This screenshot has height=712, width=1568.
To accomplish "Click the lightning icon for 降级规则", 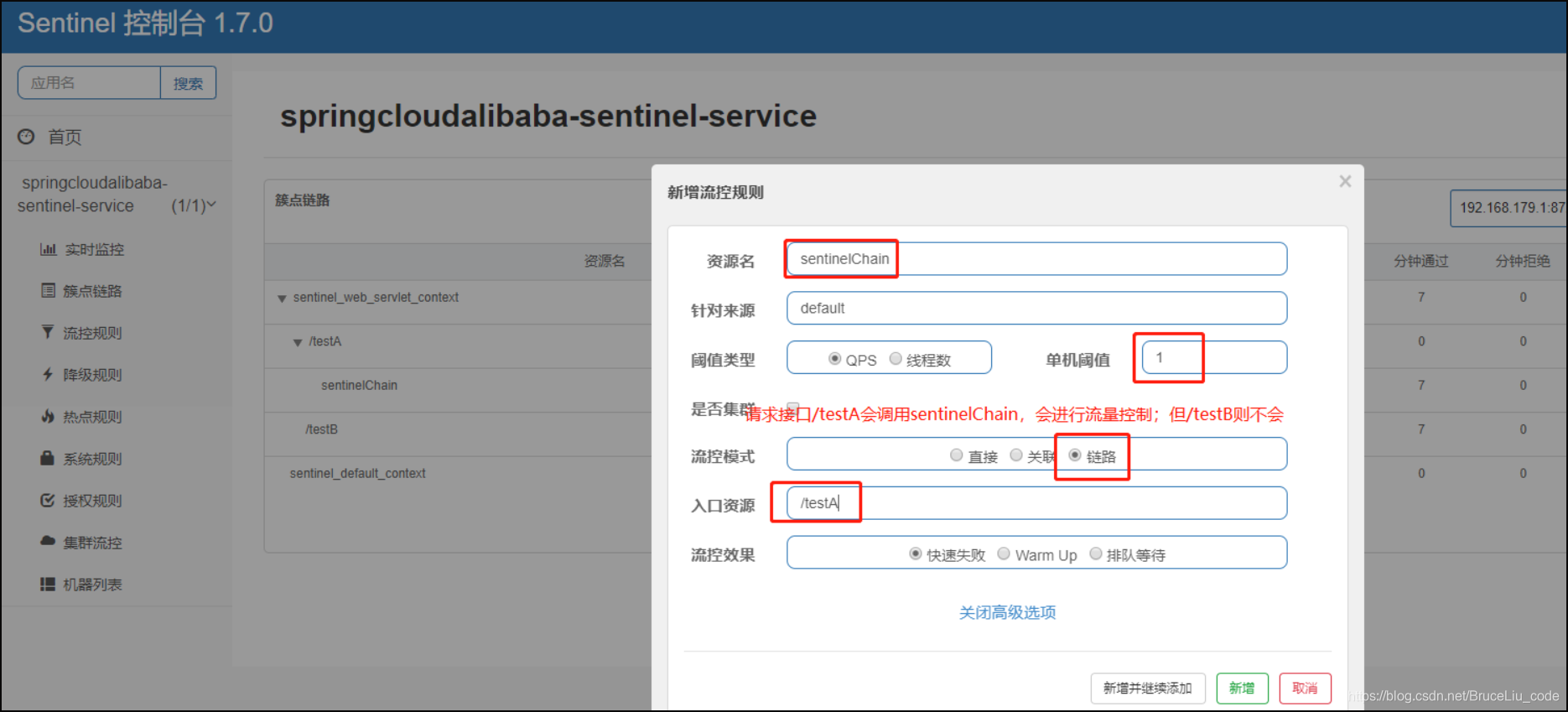I will click(48, 374).
